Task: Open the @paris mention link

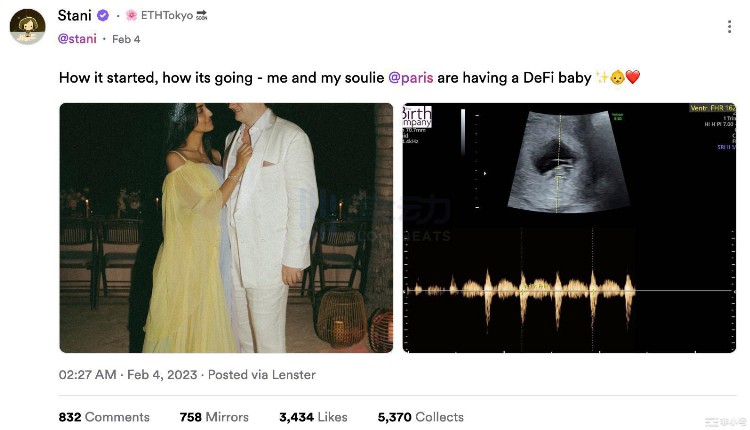Action: 410,77
